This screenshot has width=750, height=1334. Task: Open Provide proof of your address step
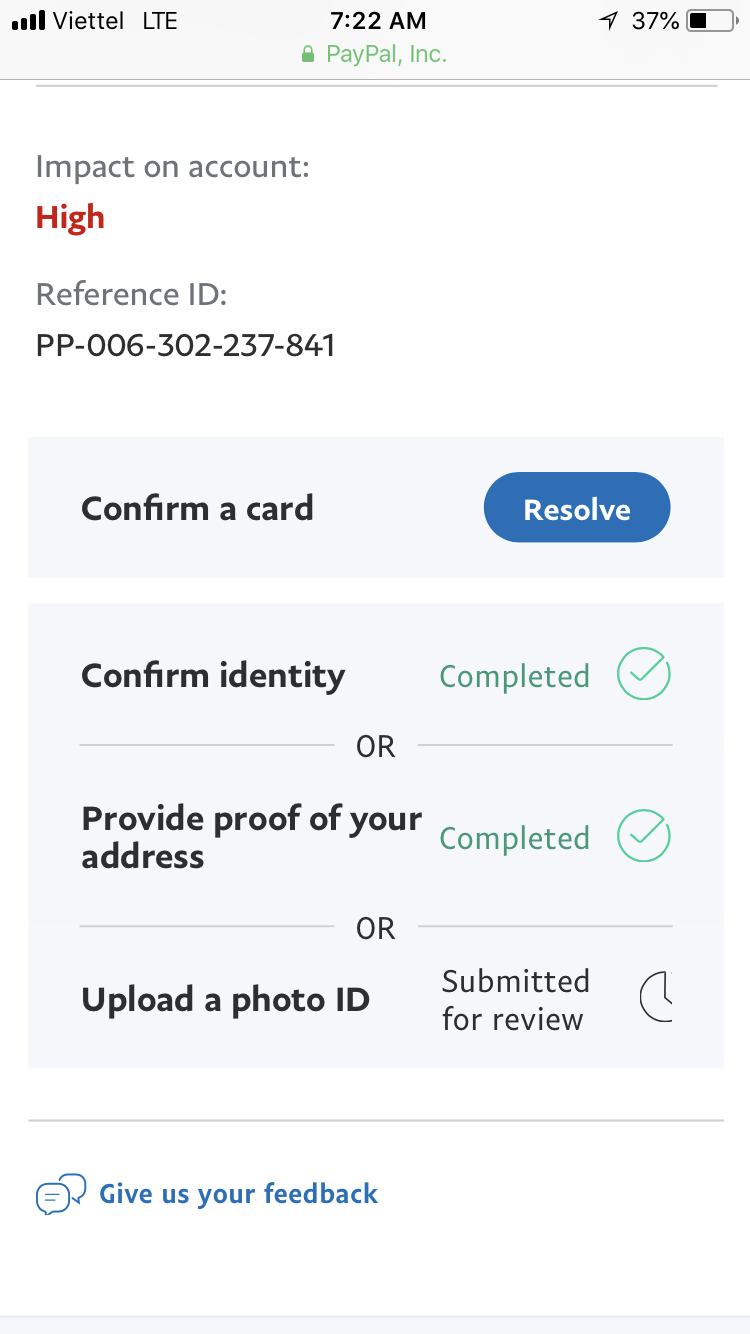pyautogui.click(x=251, y=837)
